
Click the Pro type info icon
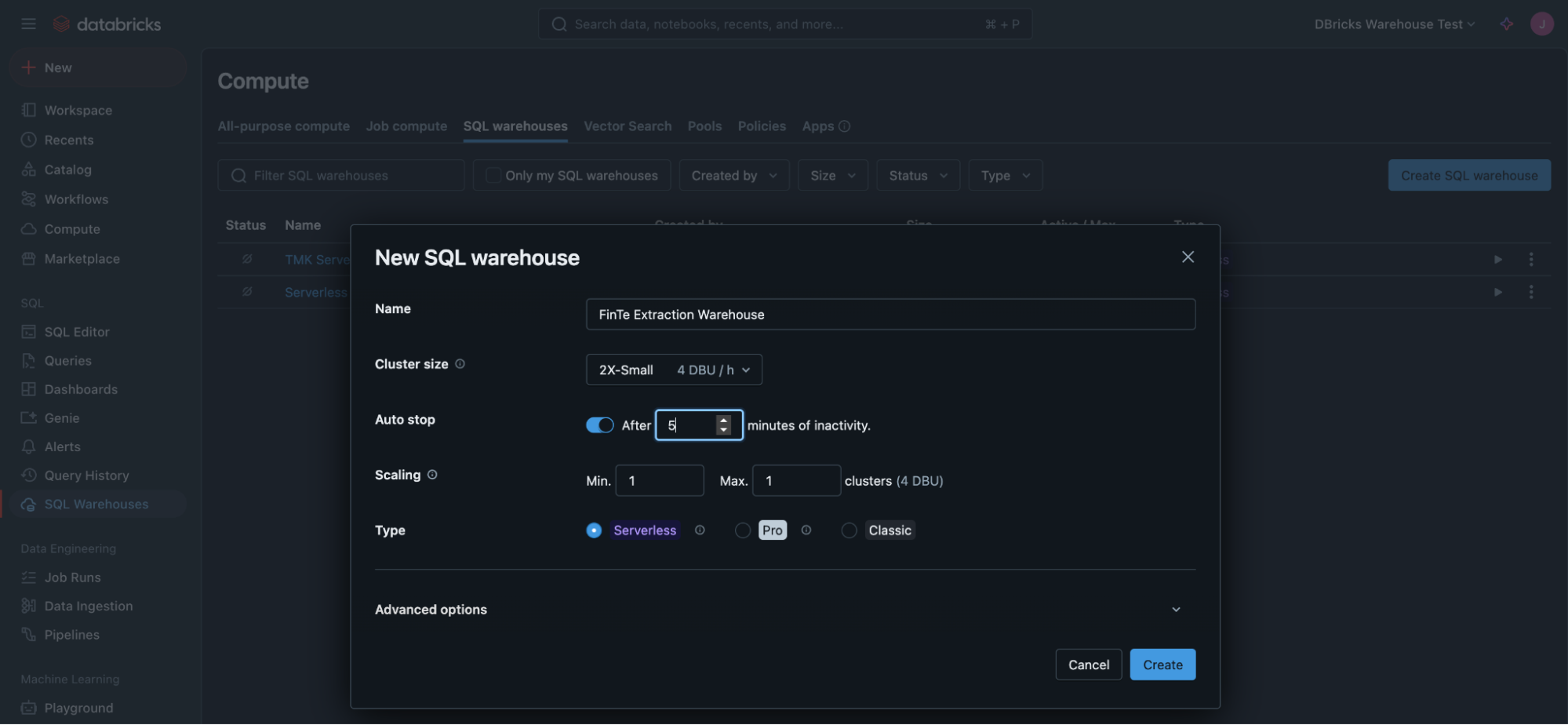click(x=806, y=530)
